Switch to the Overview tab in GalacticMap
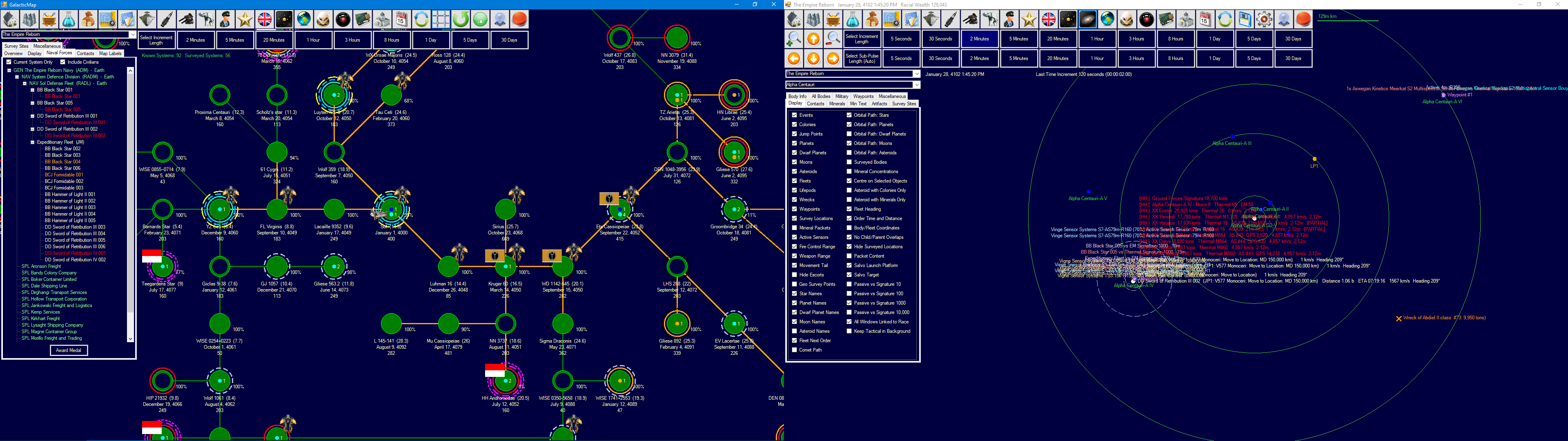 pos(13,53)
